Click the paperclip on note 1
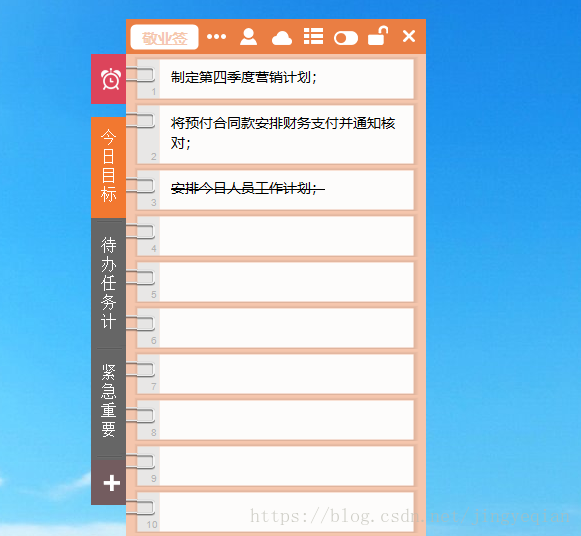Image resolution: width=581 pixels, height=536 pixels. click(x=140, y=74)
